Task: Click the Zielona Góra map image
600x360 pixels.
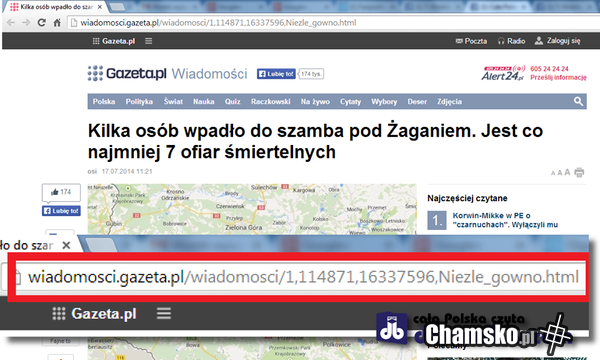Action: (252, 209)
